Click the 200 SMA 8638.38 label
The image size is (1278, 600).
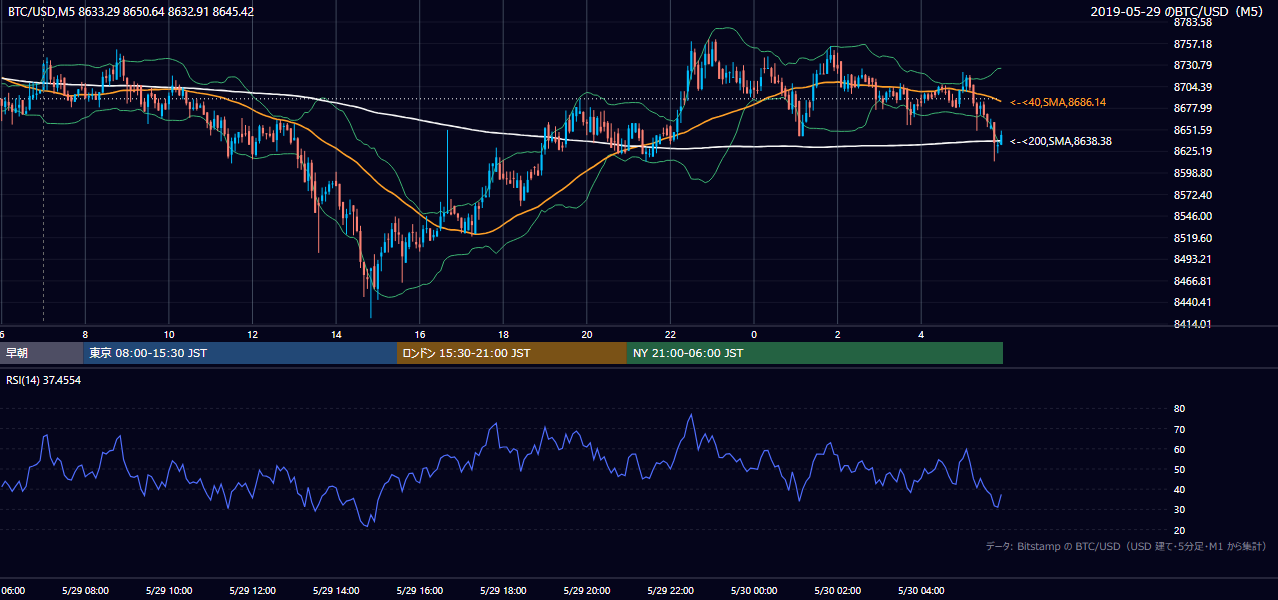point(1061,141)
